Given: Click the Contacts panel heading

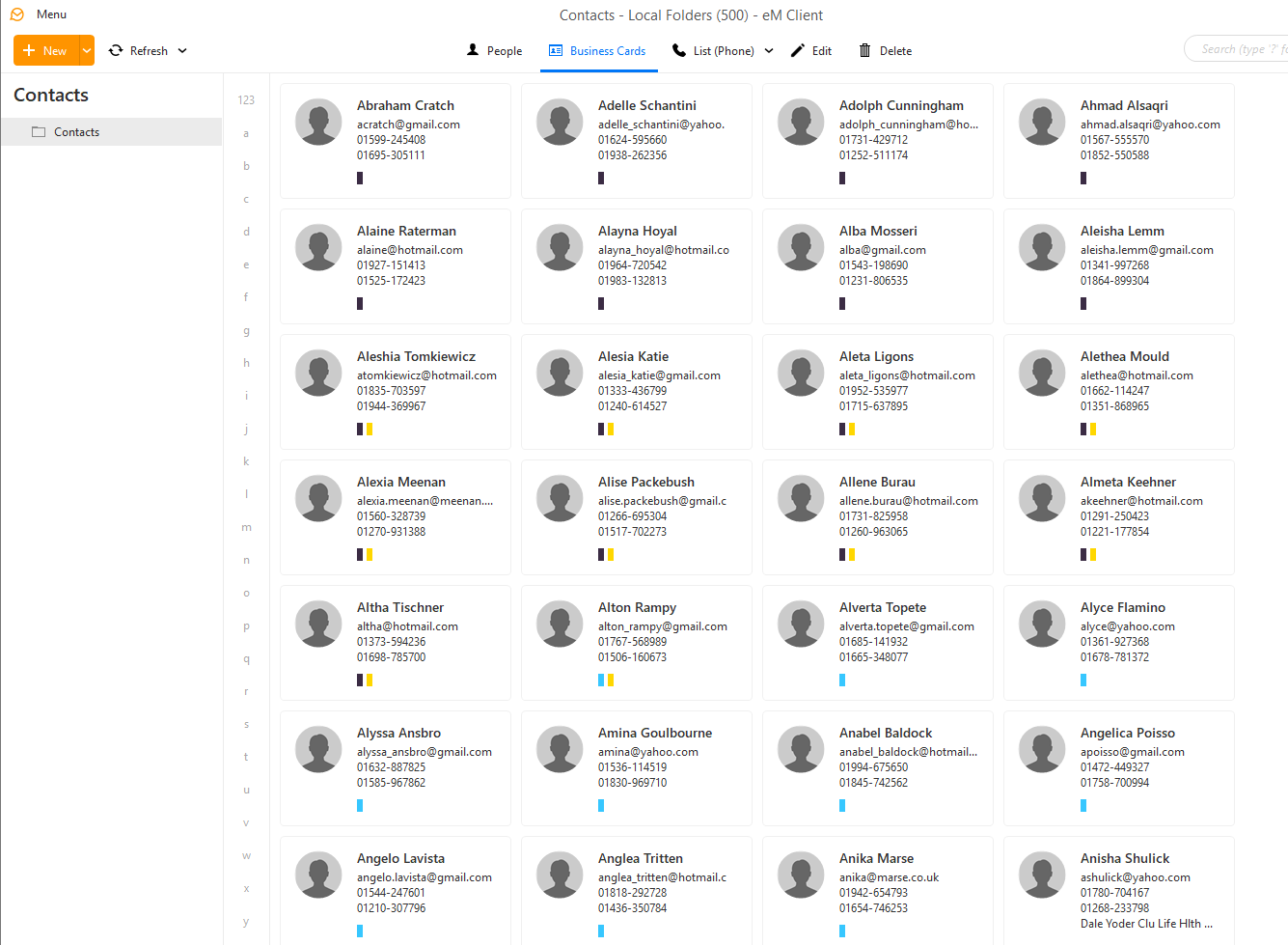Looking at the screenshot, I should (51, 95).
